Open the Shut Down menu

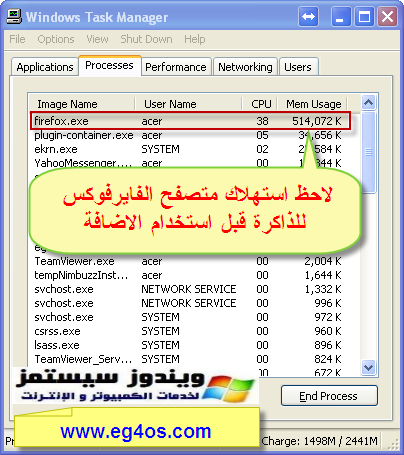[x=146, y=39]
